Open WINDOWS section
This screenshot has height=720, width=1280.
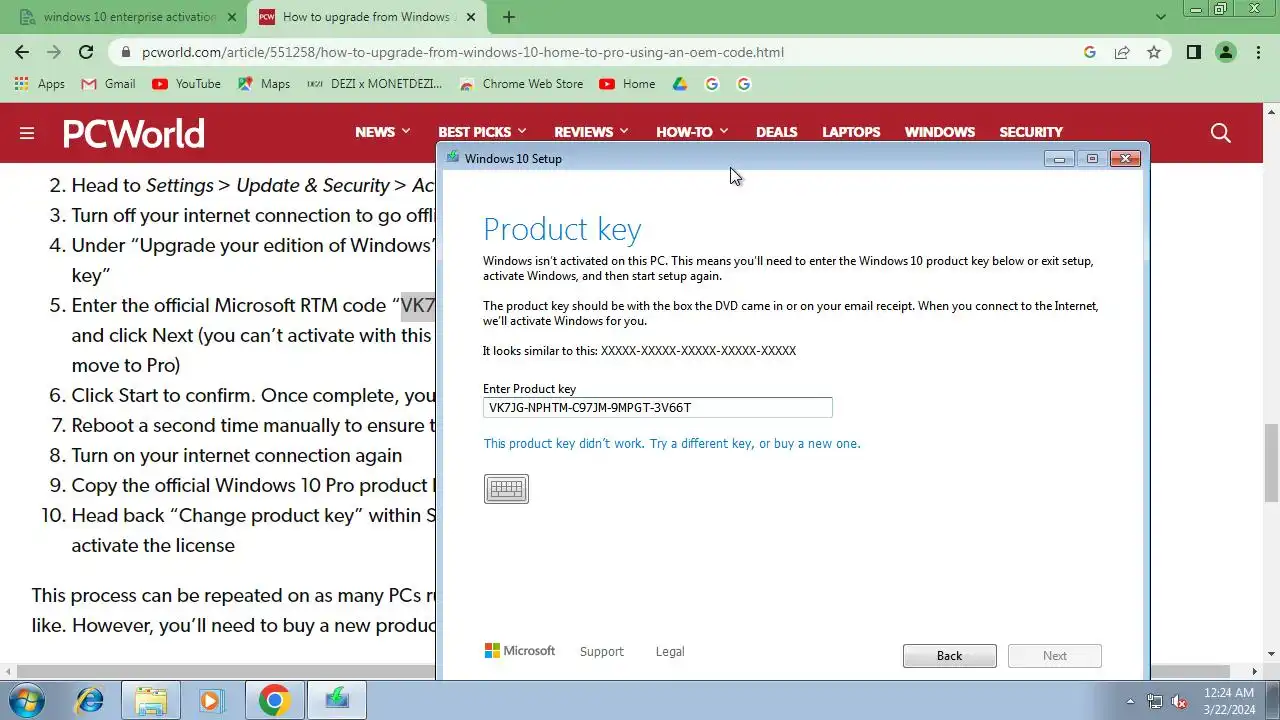pyautogui.click(x=939, y=132)
